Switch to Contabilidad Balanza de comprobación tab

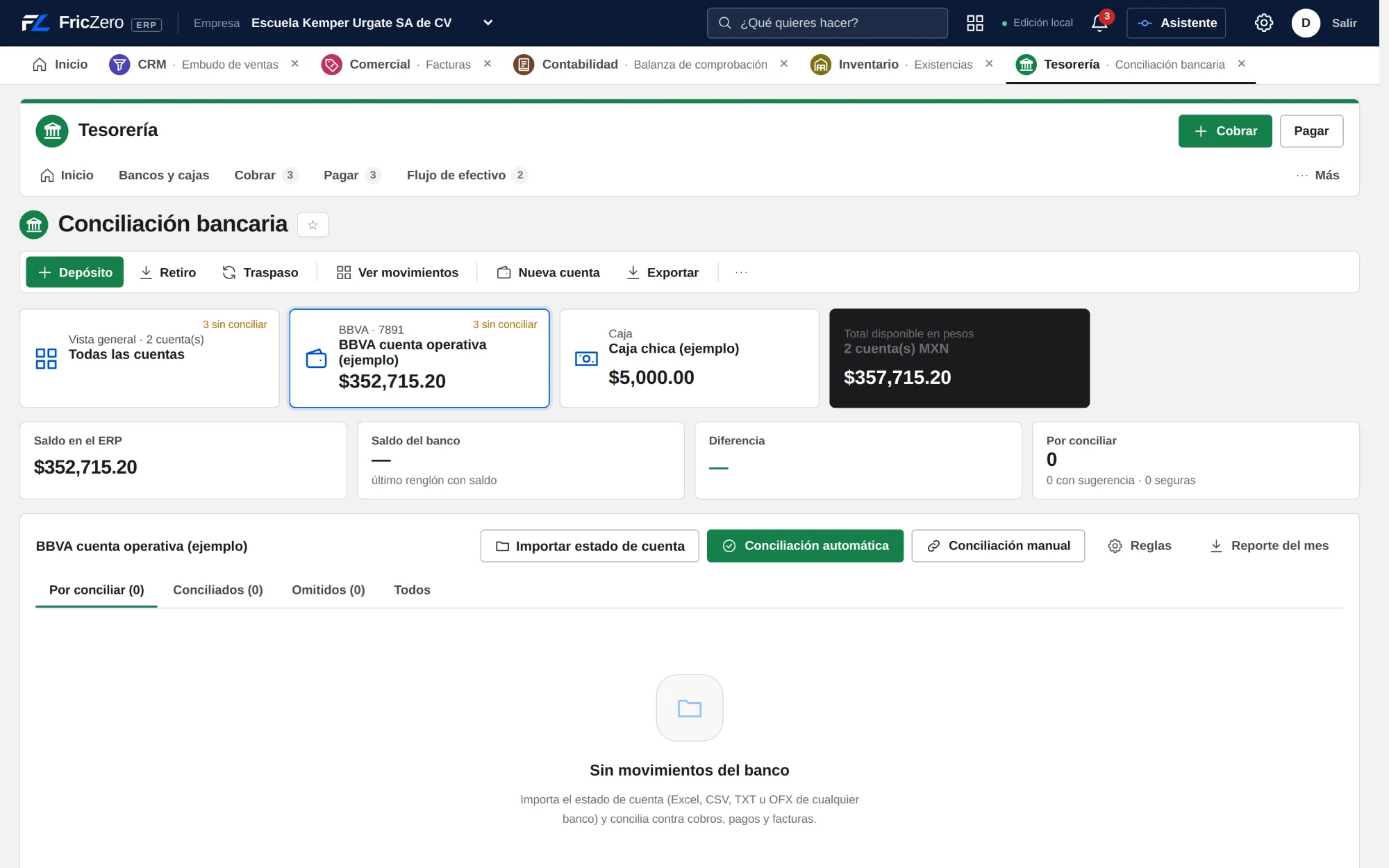coord(640,65)
